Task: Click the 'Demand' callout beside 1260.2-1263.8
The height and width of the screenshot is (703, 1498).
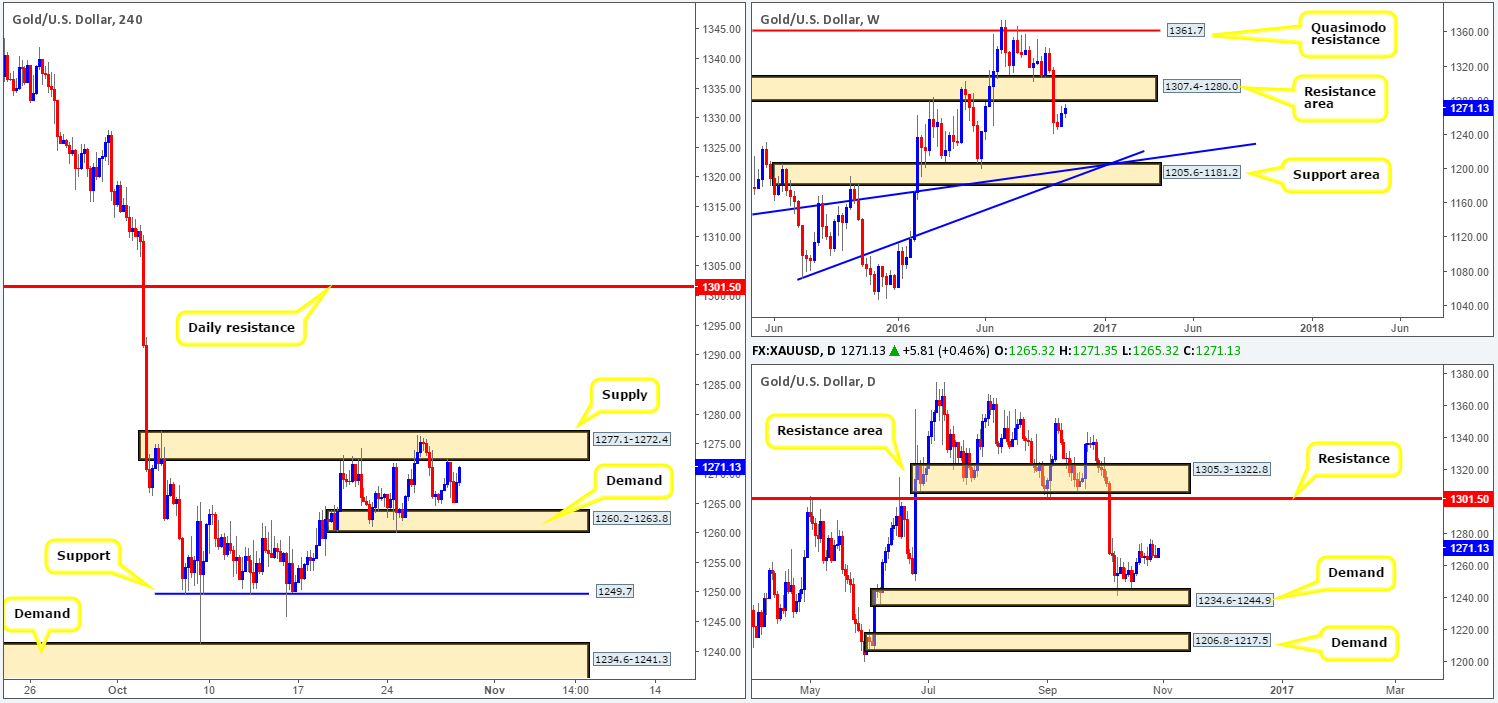Action: [633, 481]
